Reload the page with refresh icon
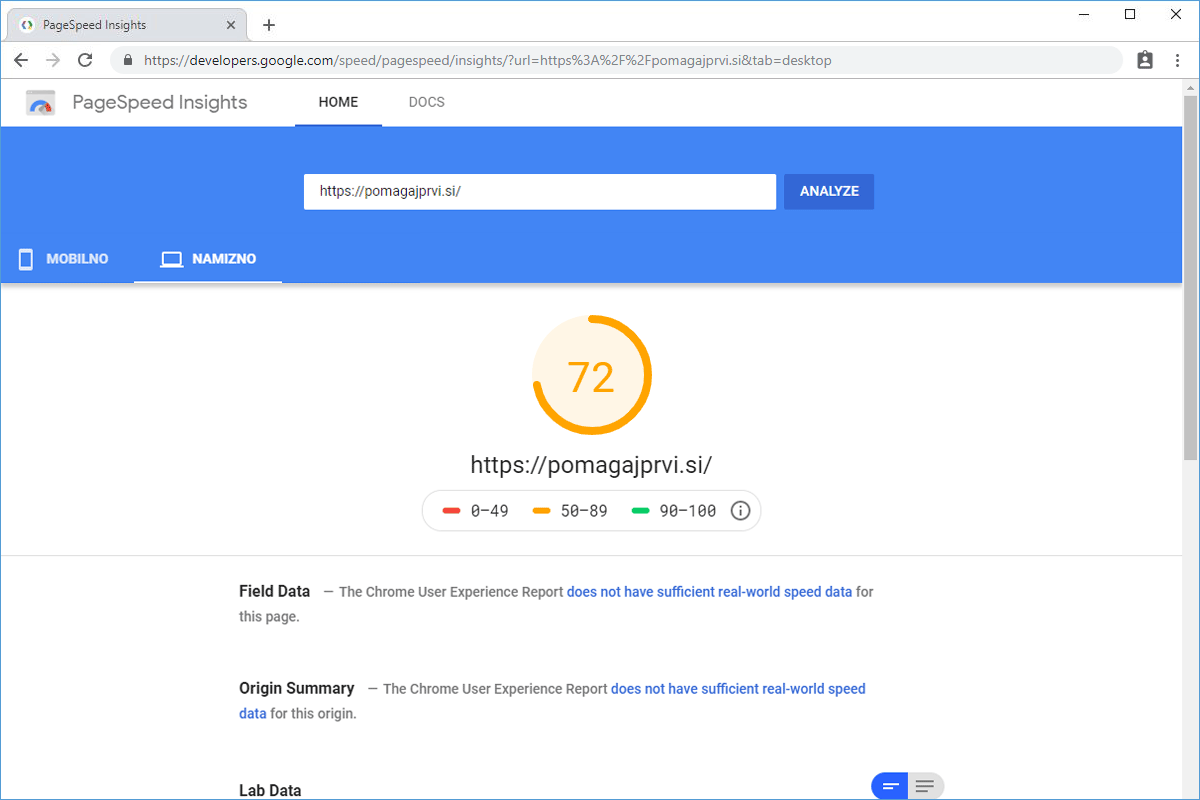The image size is (1200, 800). click(x=85, y=60)
